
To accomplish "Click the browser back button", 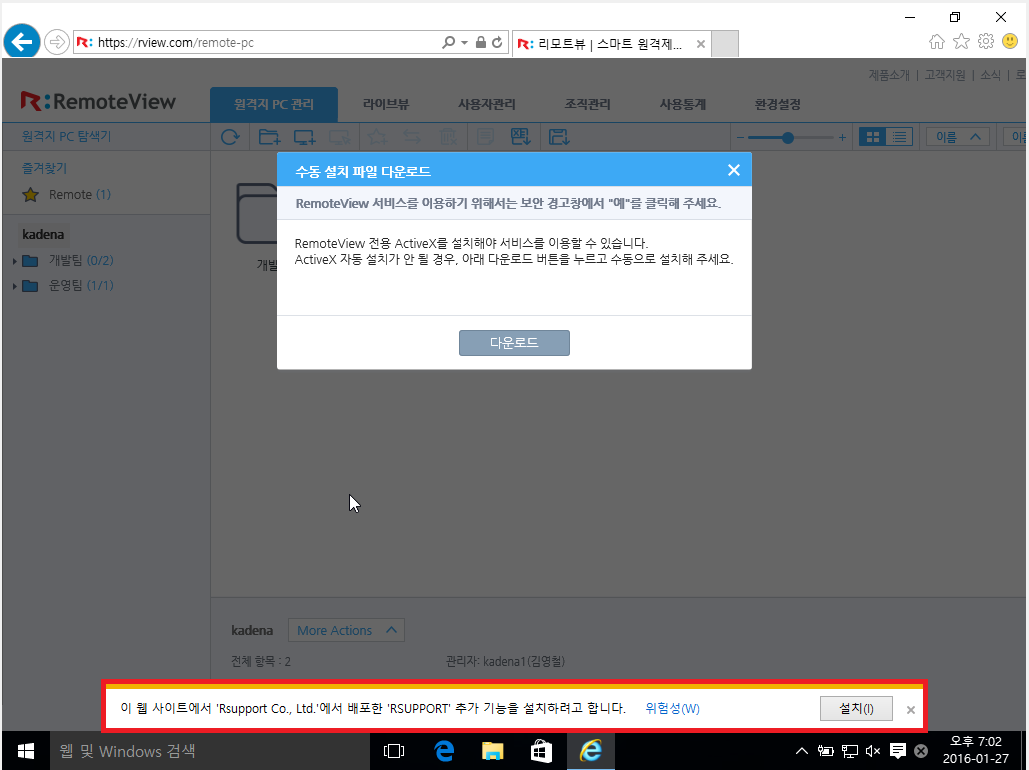I will [x=22, y=42].
